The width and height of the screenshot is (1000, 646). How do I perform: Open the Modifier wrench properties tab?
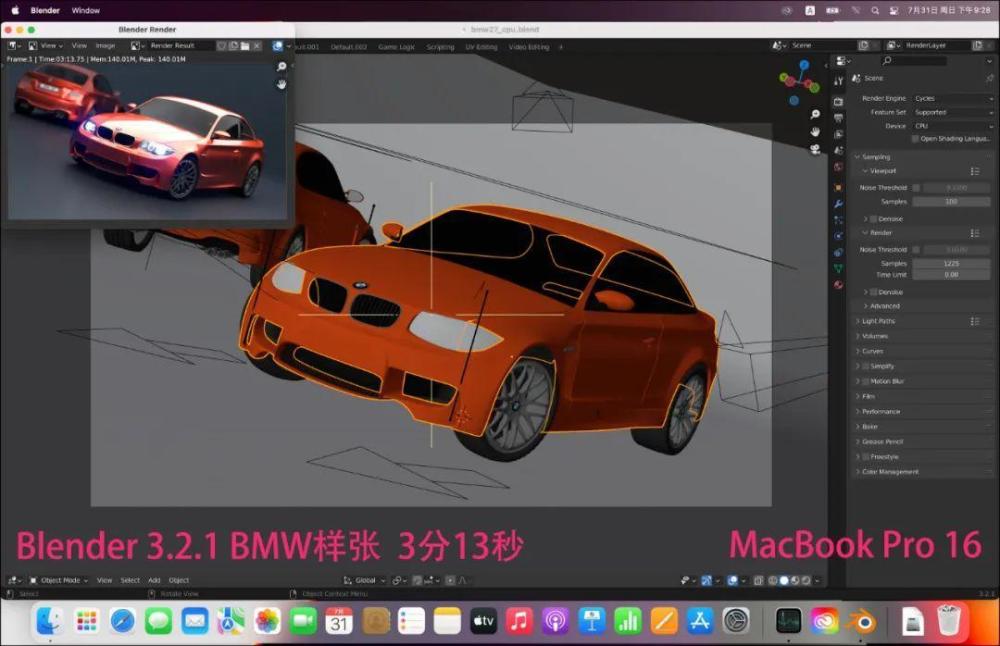pos(838,203)
